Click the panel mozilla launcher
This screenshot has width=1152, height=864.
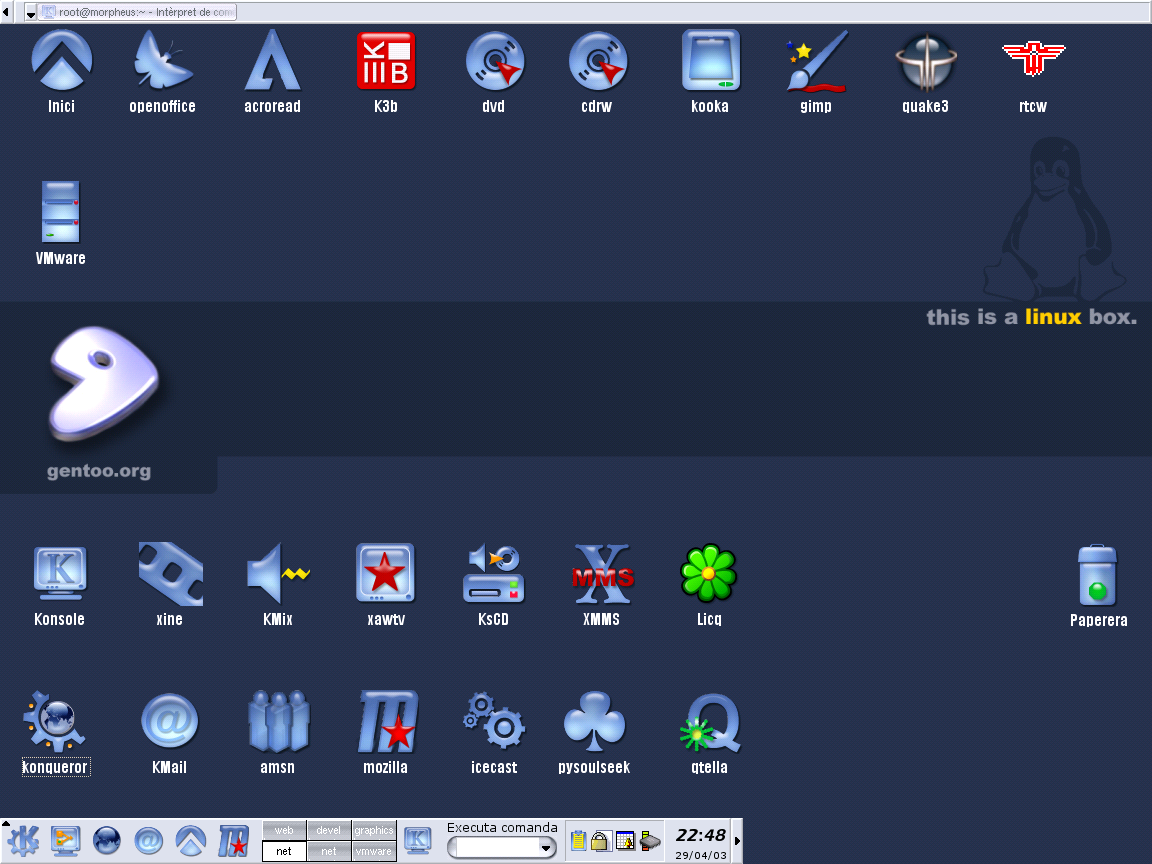[x=233, y=840]
